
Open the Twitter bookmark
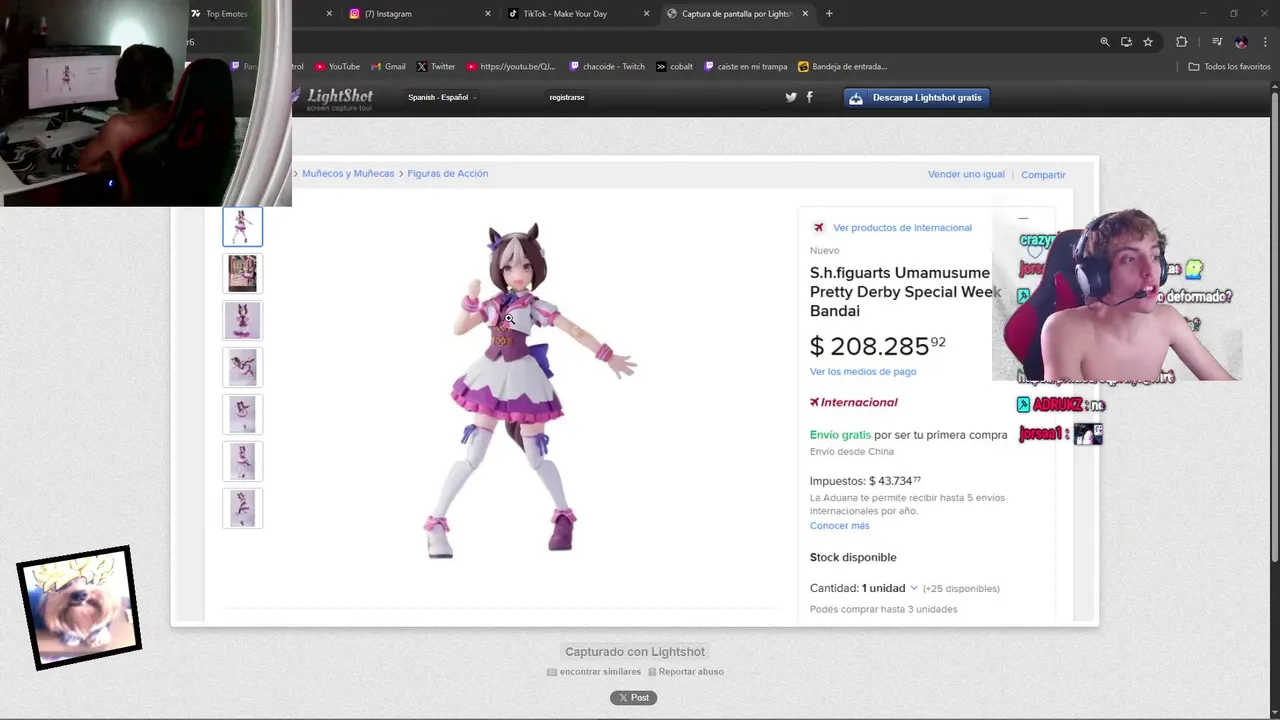435,67
